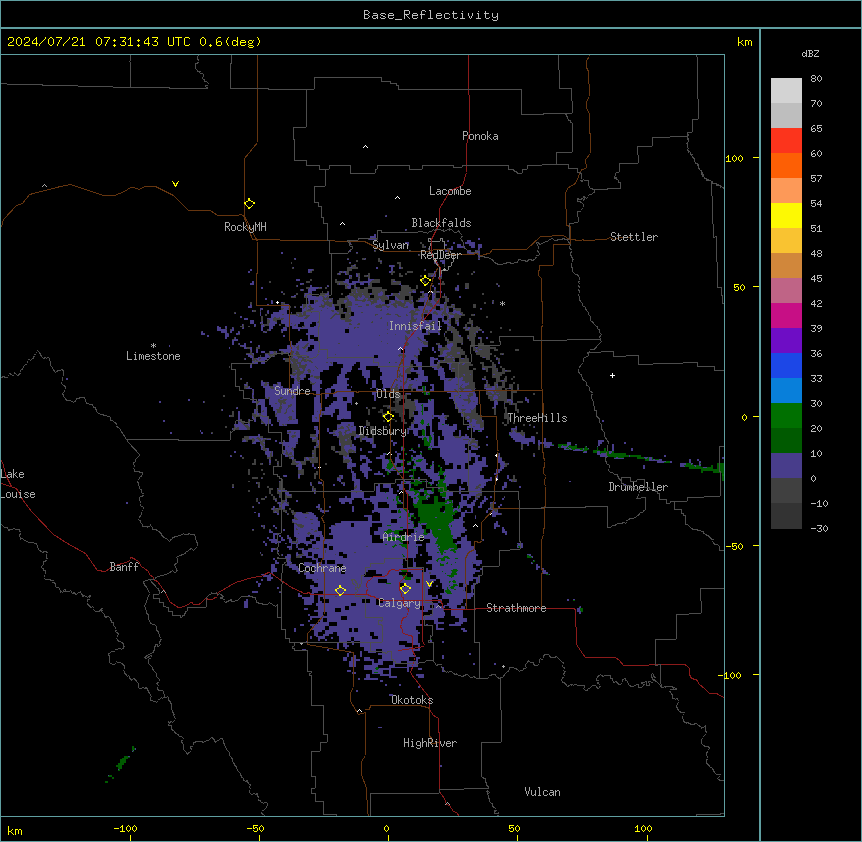Screen dimensions: 862x842
Task: Click the -50 tick label on bottom axis
Action: pyautogui.click(x=255, y=828)
